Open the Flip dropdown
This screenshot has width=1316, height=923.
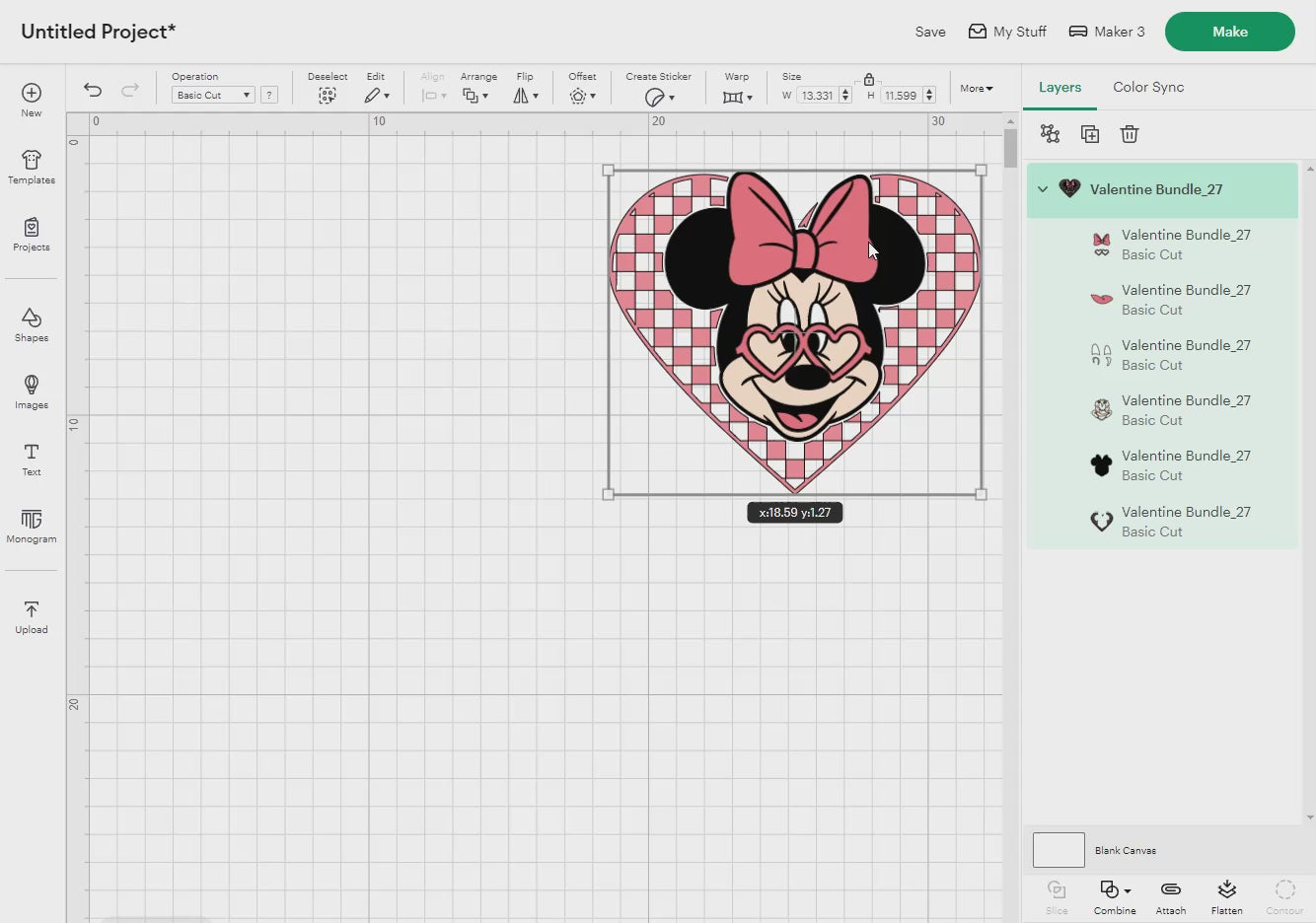(525, 96)
